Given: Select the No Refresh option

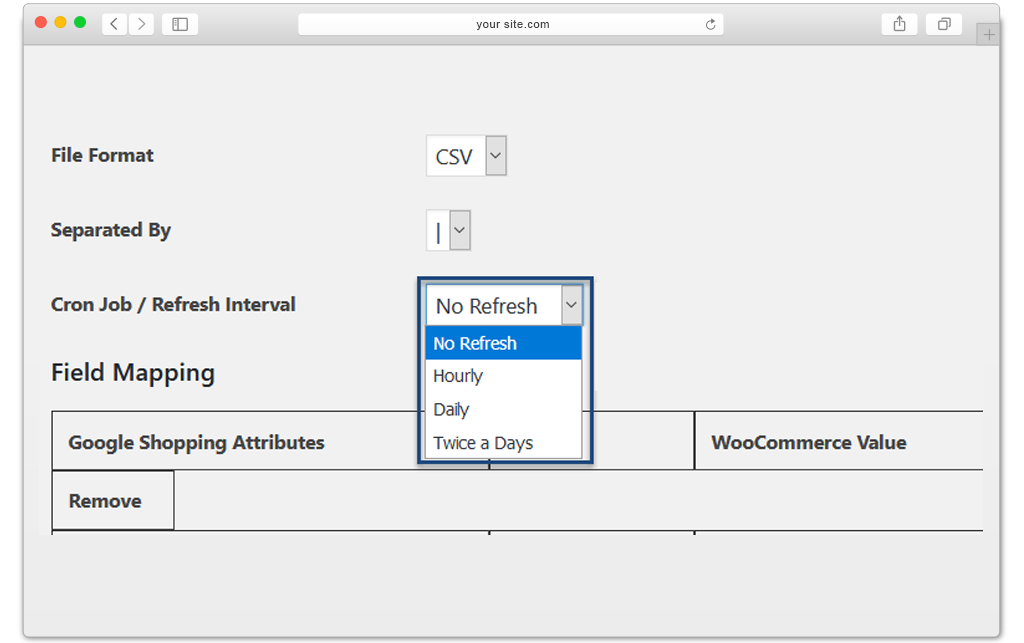Looking at the screenshot, I should click(x=503, y=343).
